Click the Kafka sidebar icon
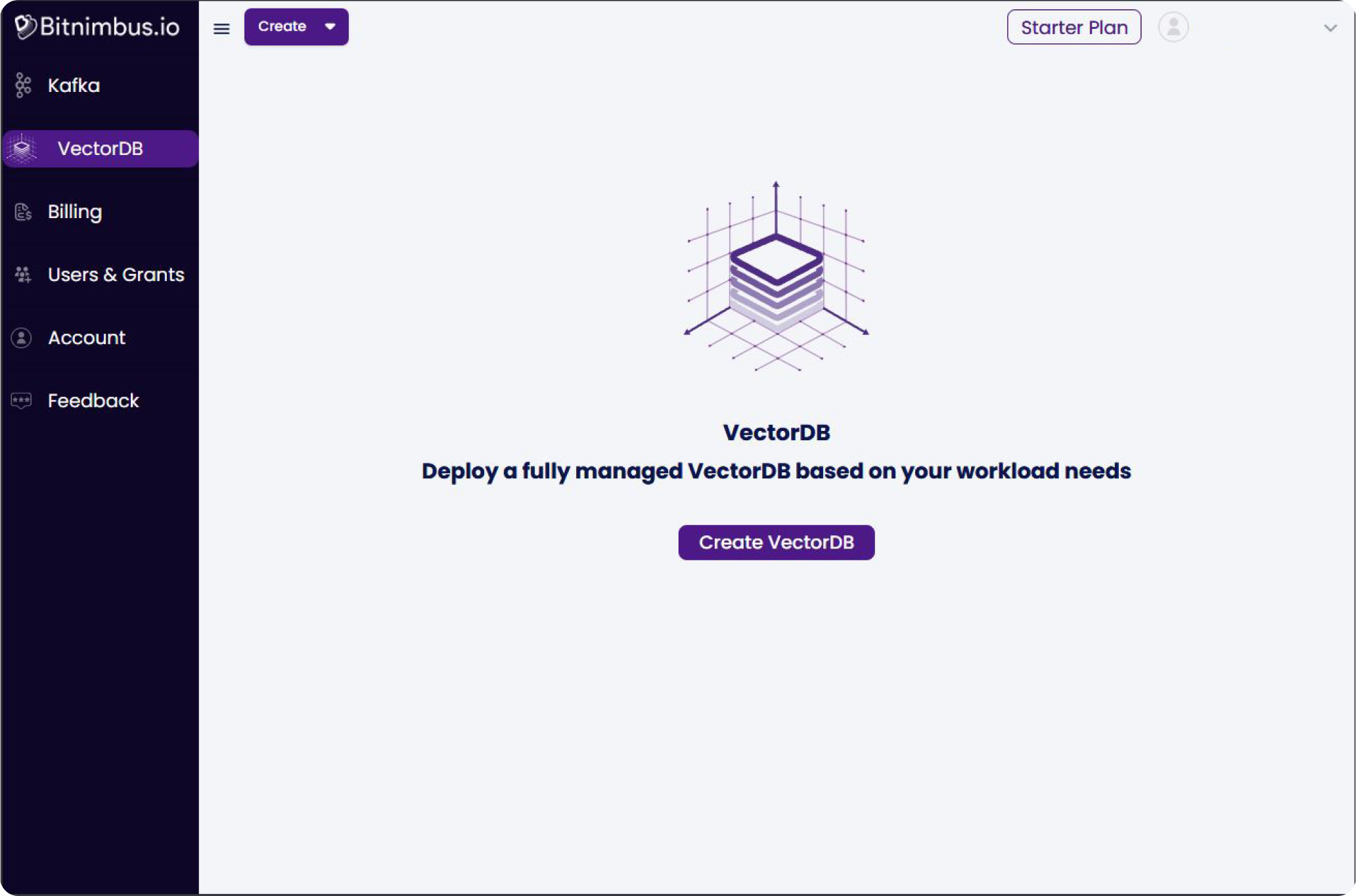Image resolution: width=1356 pixels, height=896 pixels. pyautogui.click(x=23, y=85)
